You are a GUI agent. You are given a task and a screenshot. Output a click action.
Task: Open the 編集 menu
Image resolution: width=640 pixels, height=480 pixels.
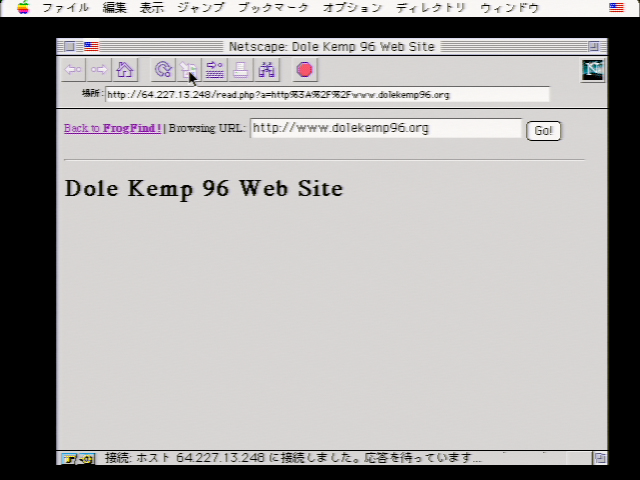114,8
